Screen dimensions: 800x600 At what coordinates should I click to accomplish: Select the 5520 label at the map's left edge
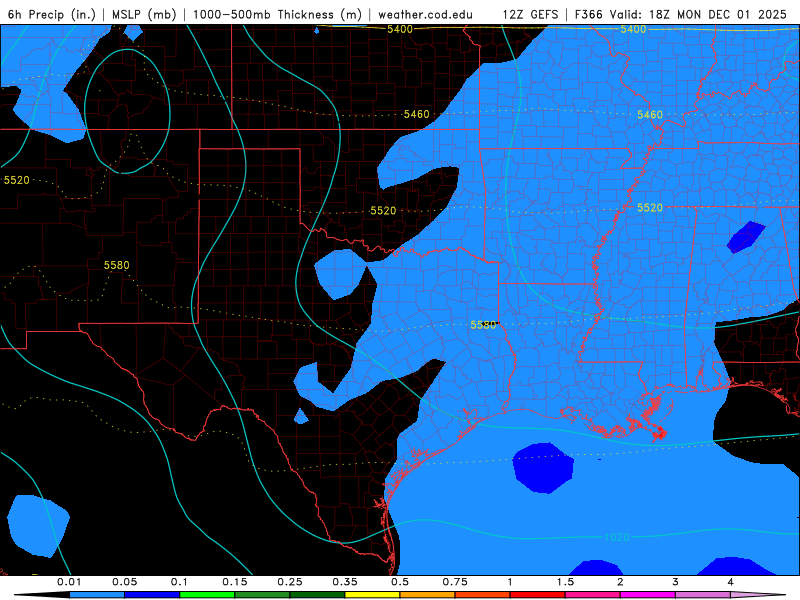coord(16,180)
